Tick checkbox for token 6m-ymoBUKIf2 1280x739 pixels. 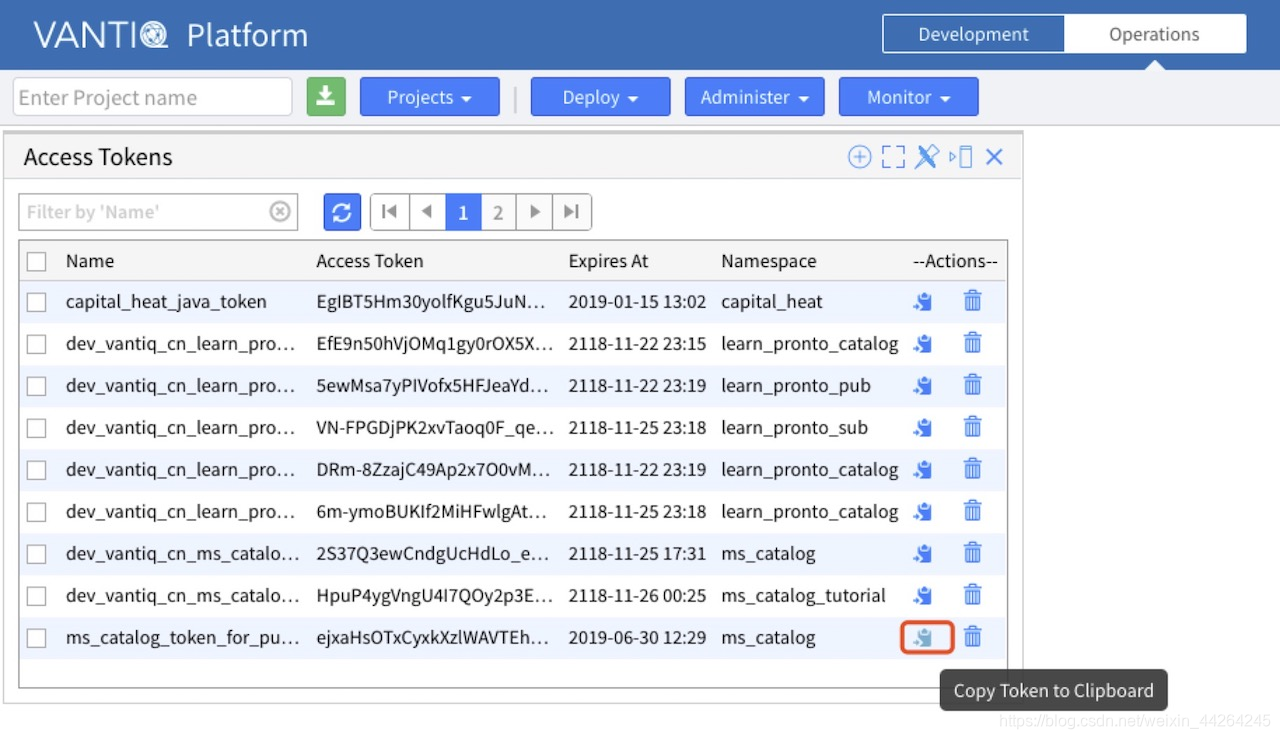pyautogui.click(x=37, y=512)
